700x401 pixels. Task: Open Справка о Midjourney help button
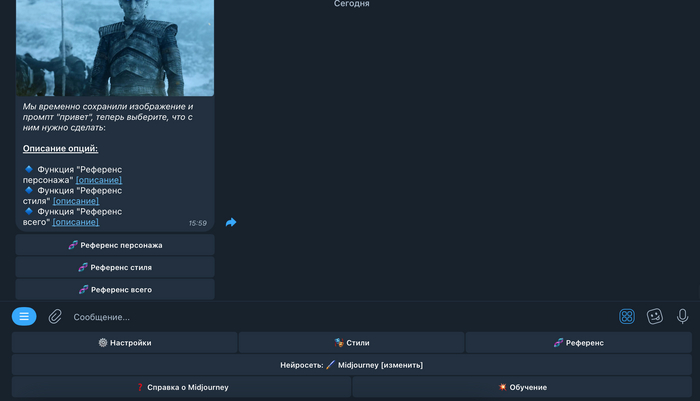click(x=181, y=387)
